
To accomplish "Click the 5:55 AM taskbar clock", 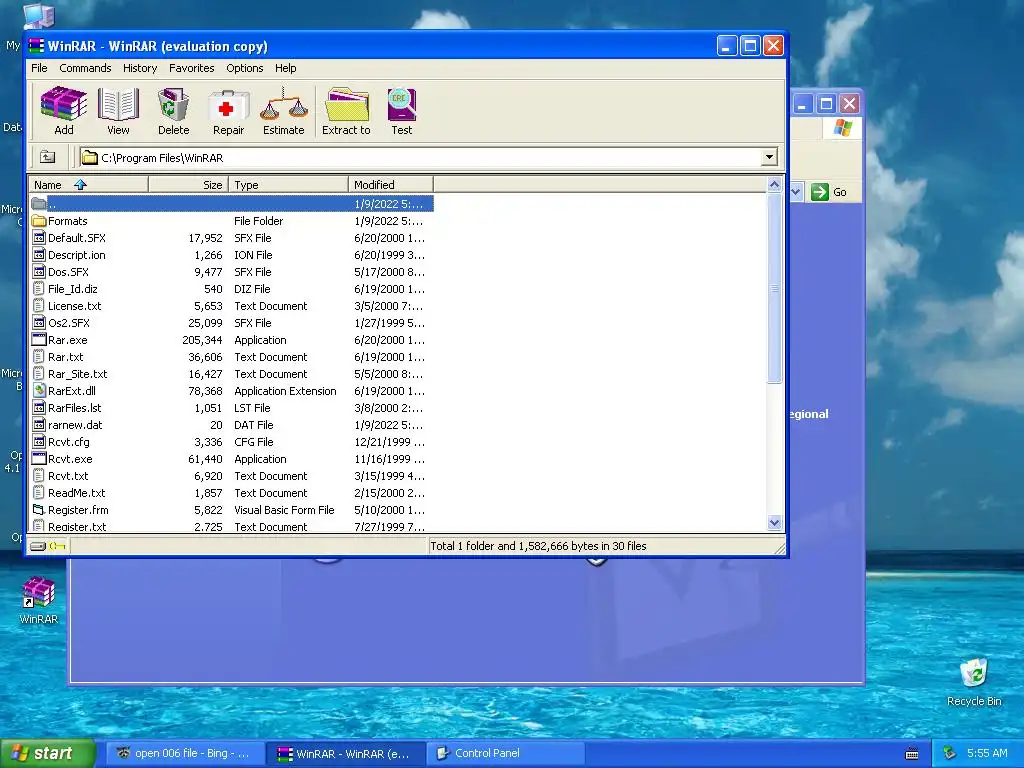I will click(x=987, y=754).
